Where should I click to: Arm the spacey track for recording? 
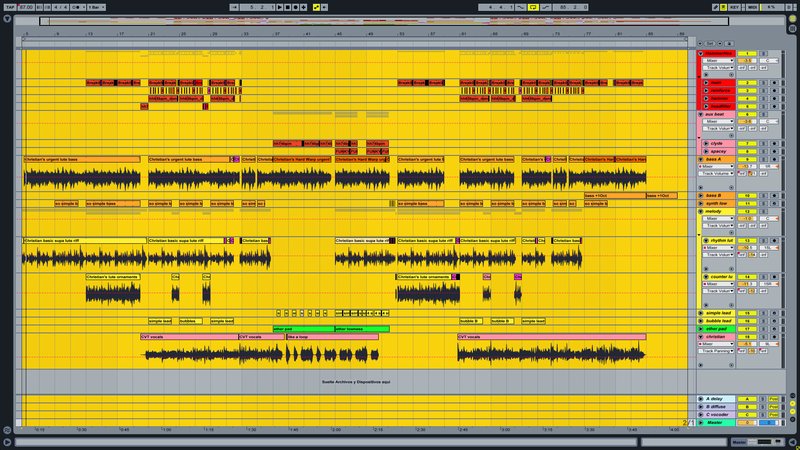click(x=774, y=152)
